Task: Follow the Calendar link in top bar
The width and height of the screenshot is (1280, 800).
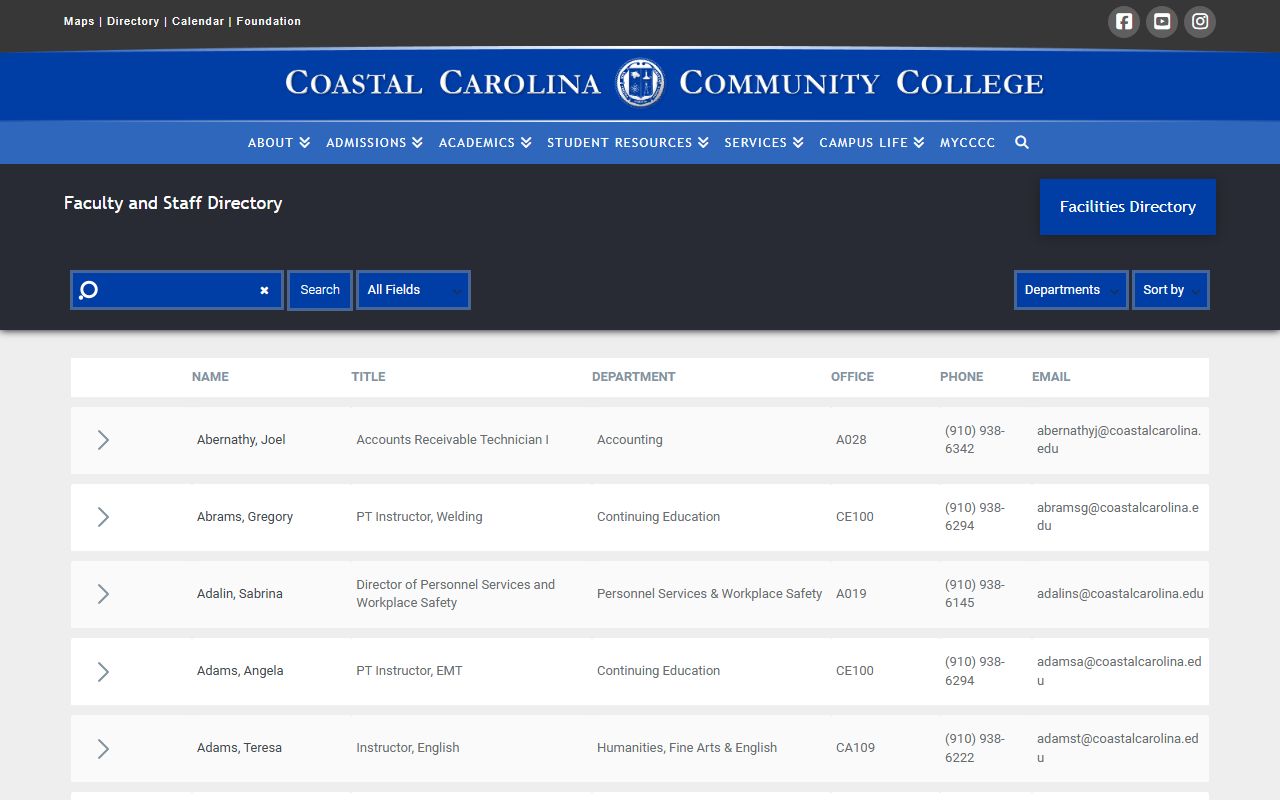Action: (x=198, y=21)
